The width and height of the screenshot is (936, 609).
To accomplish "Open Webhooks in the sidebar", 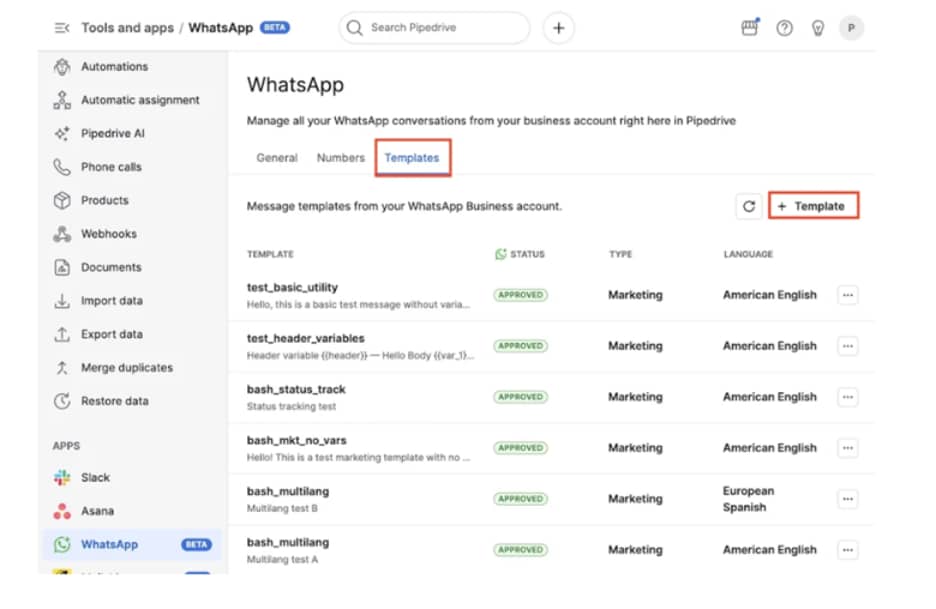I will [109, 233].
